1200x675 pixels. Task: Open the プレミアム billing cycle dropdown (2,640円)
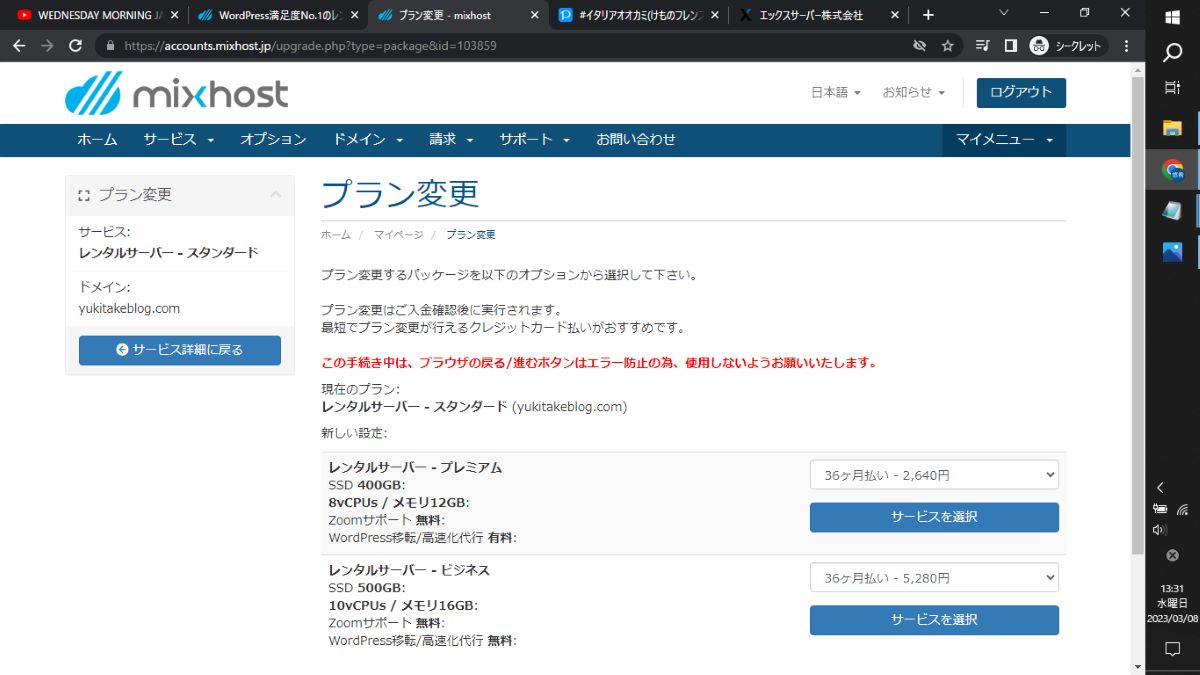[934, 474]
